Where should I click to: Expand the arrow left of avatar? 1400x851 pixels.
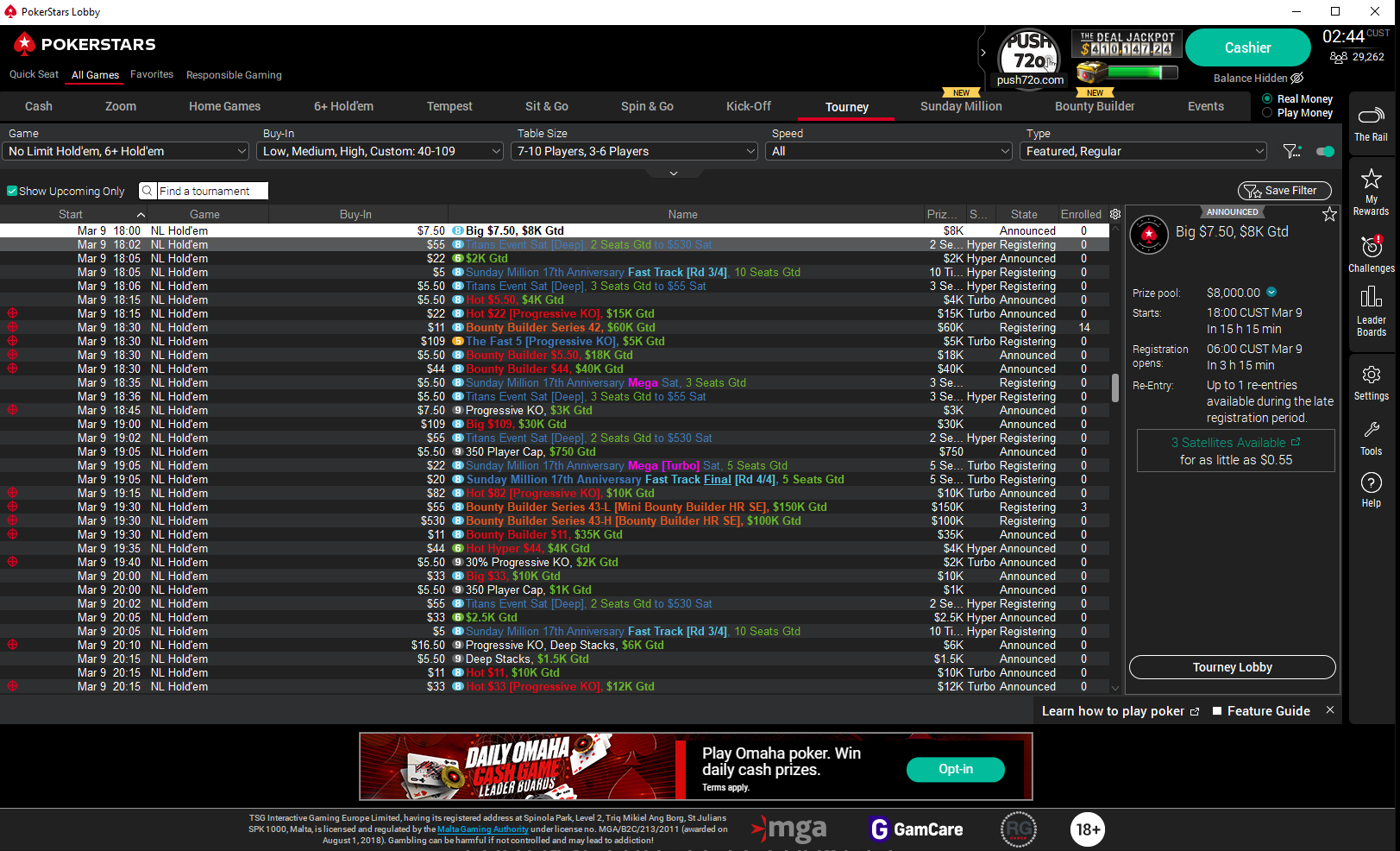pyautogui.click(x=983, y=53)
